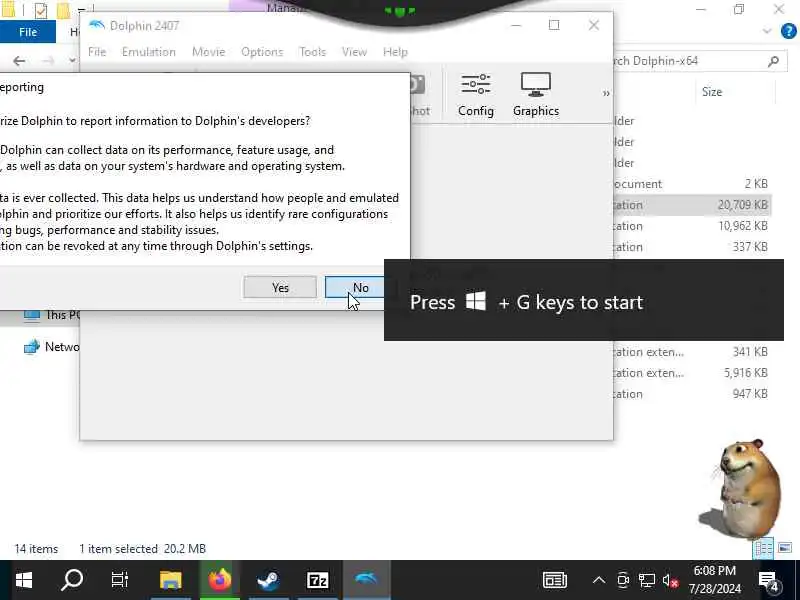Show hidden system tray icons
800x600 pixels.
coord(599,580)
